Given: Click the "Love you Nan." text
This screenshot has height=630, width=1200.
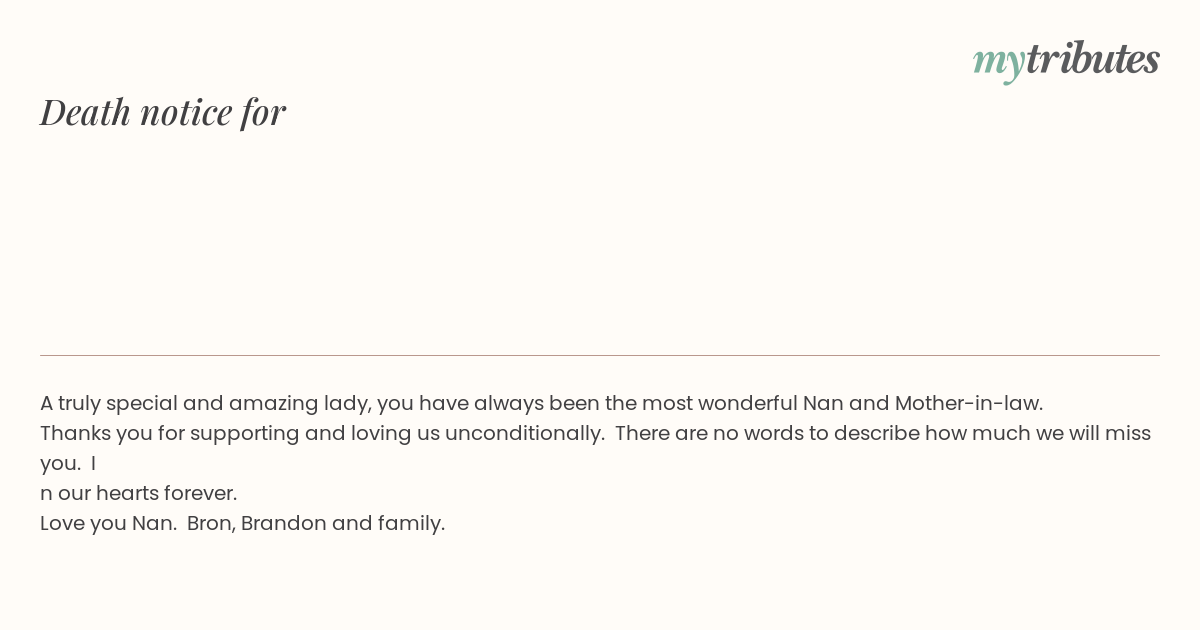Looking at the screenshot, I should coord(108,523).
